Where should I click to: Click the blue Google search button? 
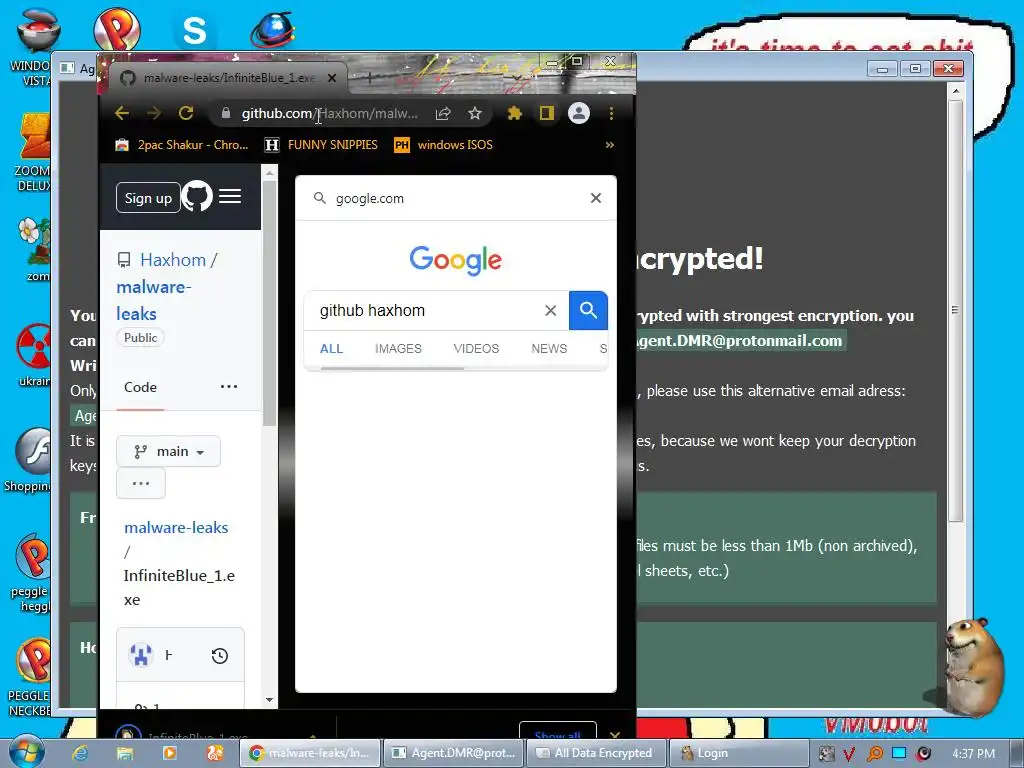point(588,311)
